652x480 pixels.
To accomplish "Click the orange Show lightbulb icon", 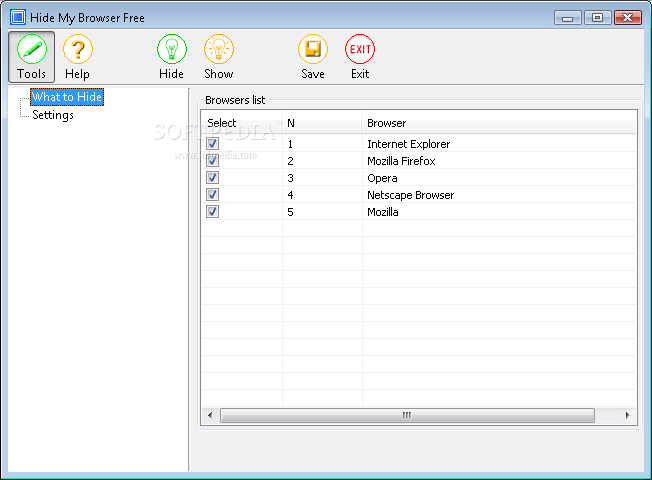I will tap(219, 49).
